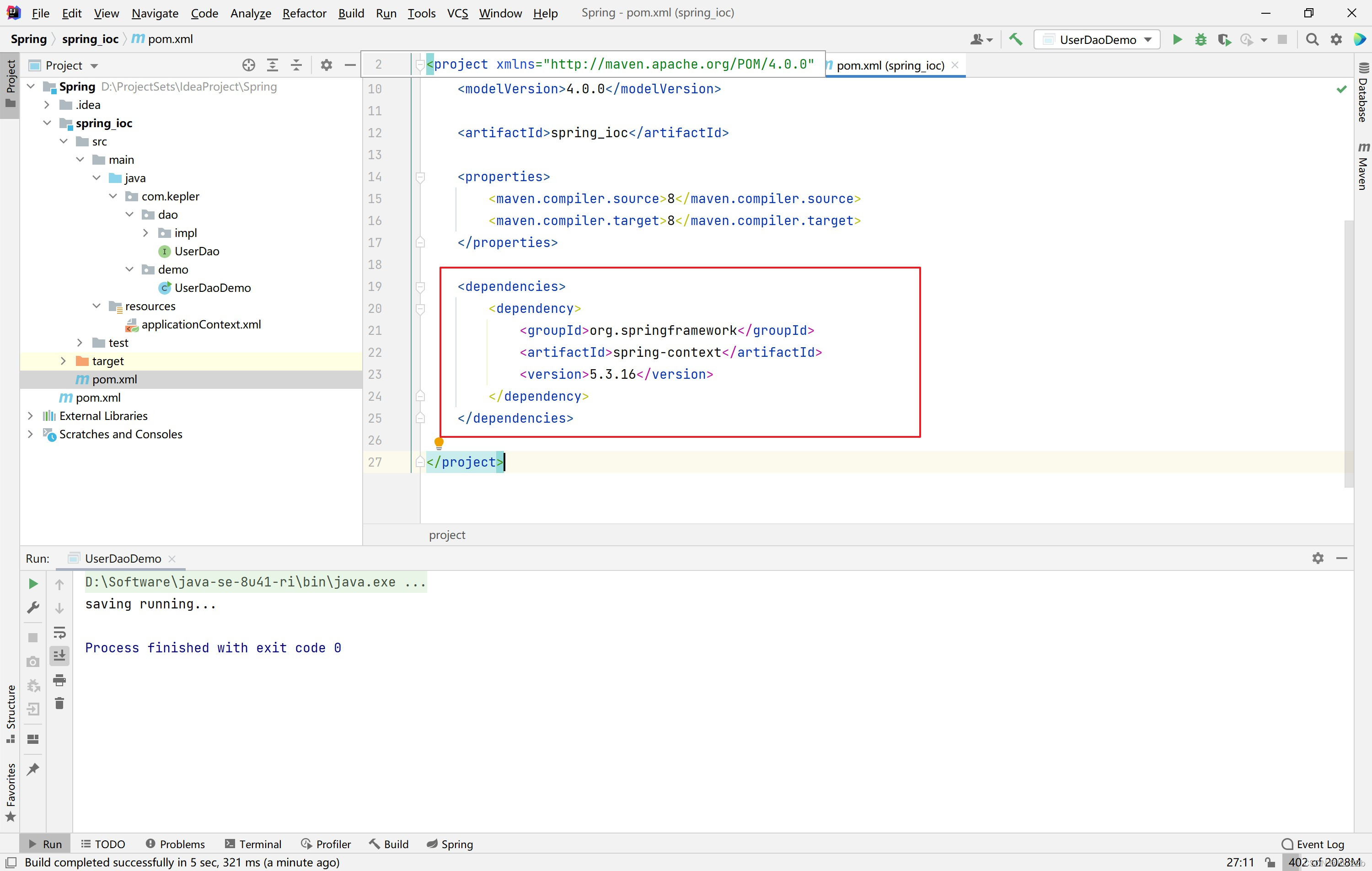Toggle scroll to end icon in console
1372x871 pixels.
coord(59,656)
